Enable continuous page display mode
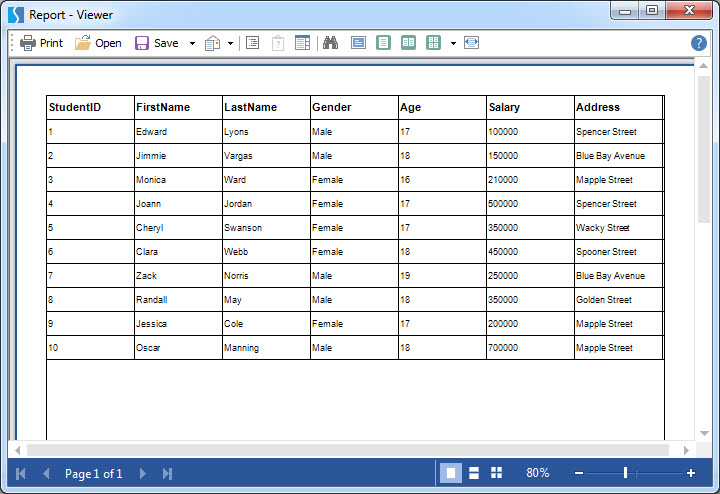The image size is (720, 494). coord(474,473)
